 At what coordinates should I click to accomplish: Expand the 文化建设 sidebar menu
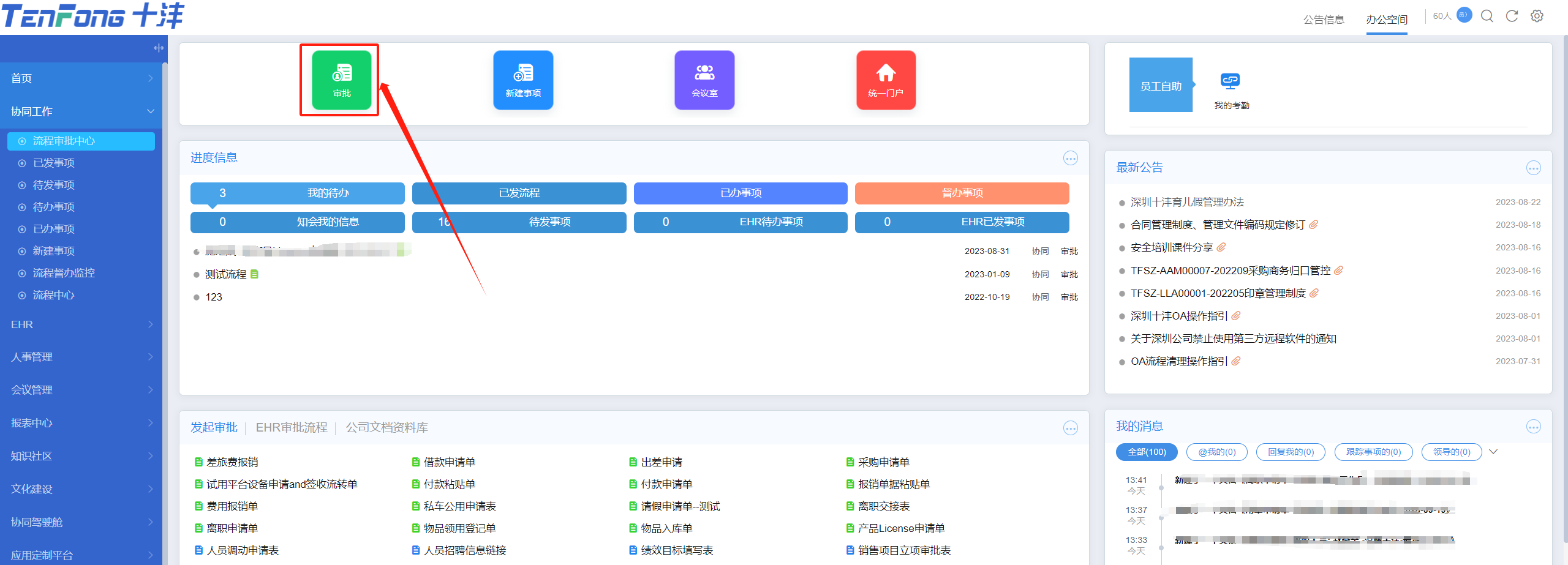(81, 489)
